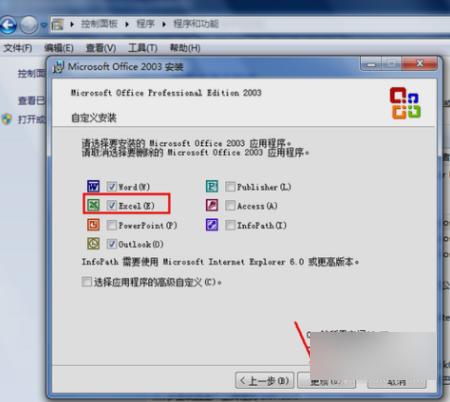Click the 查看已 sidebar link

pyautogui.click(x=32, y=100)
